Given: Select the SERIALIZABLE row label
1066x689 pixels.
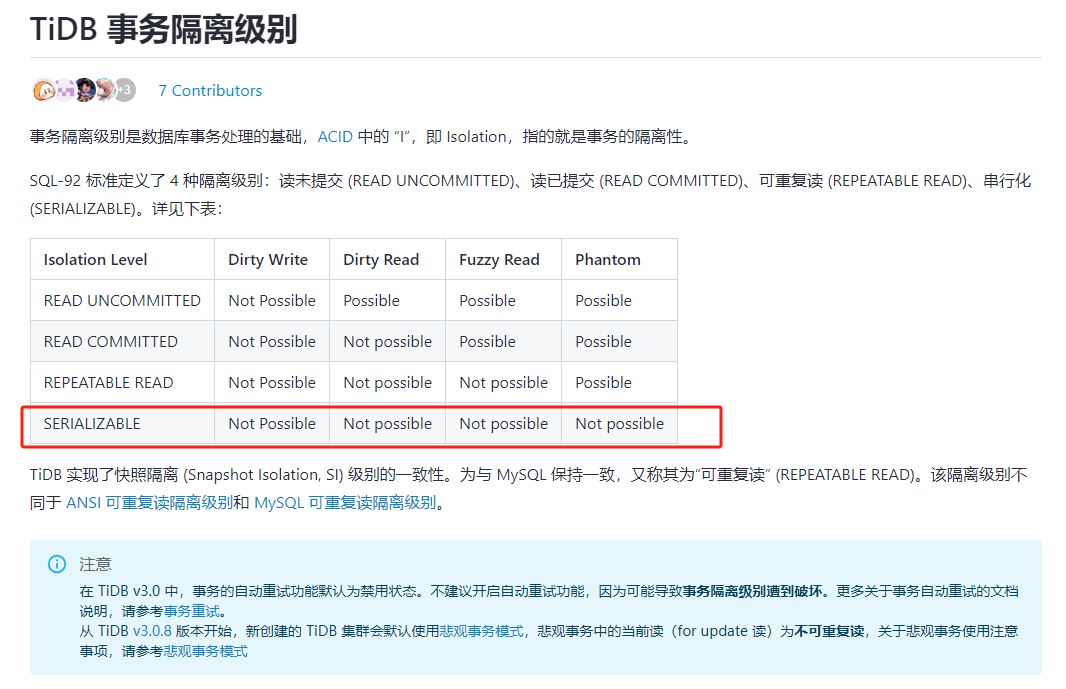Looking at the screenshot, I should tap(92, 424).
